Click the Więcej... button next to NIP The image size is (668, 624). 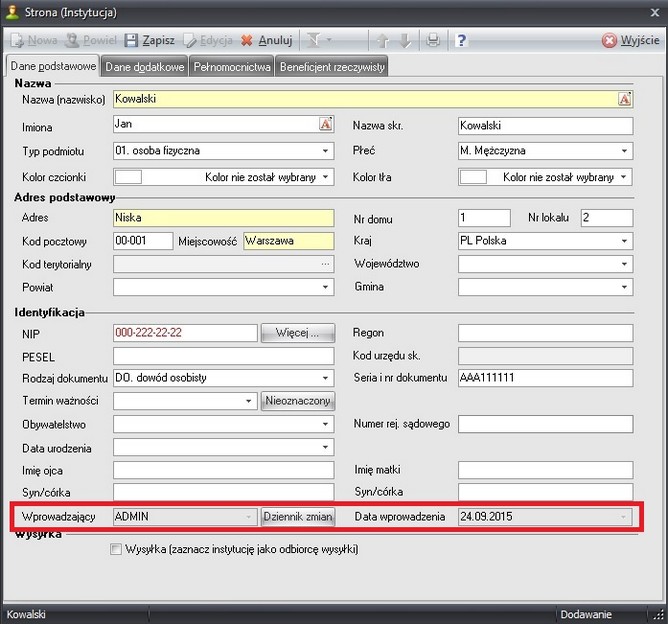tap(297, 333)
